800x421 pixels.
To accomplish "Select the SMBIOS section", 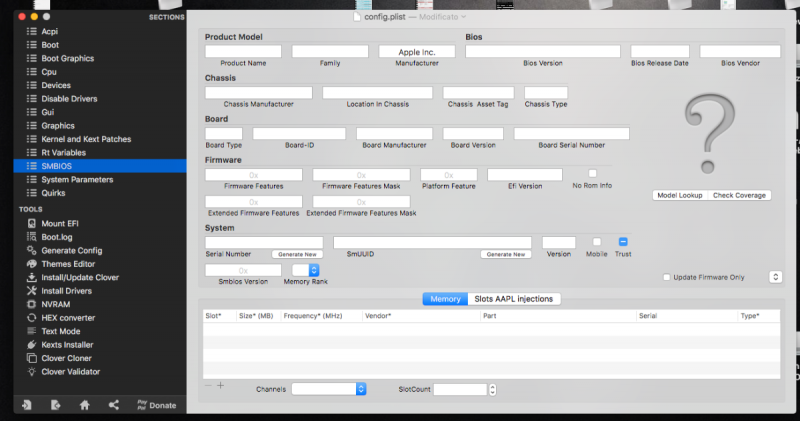I will 100,166.
